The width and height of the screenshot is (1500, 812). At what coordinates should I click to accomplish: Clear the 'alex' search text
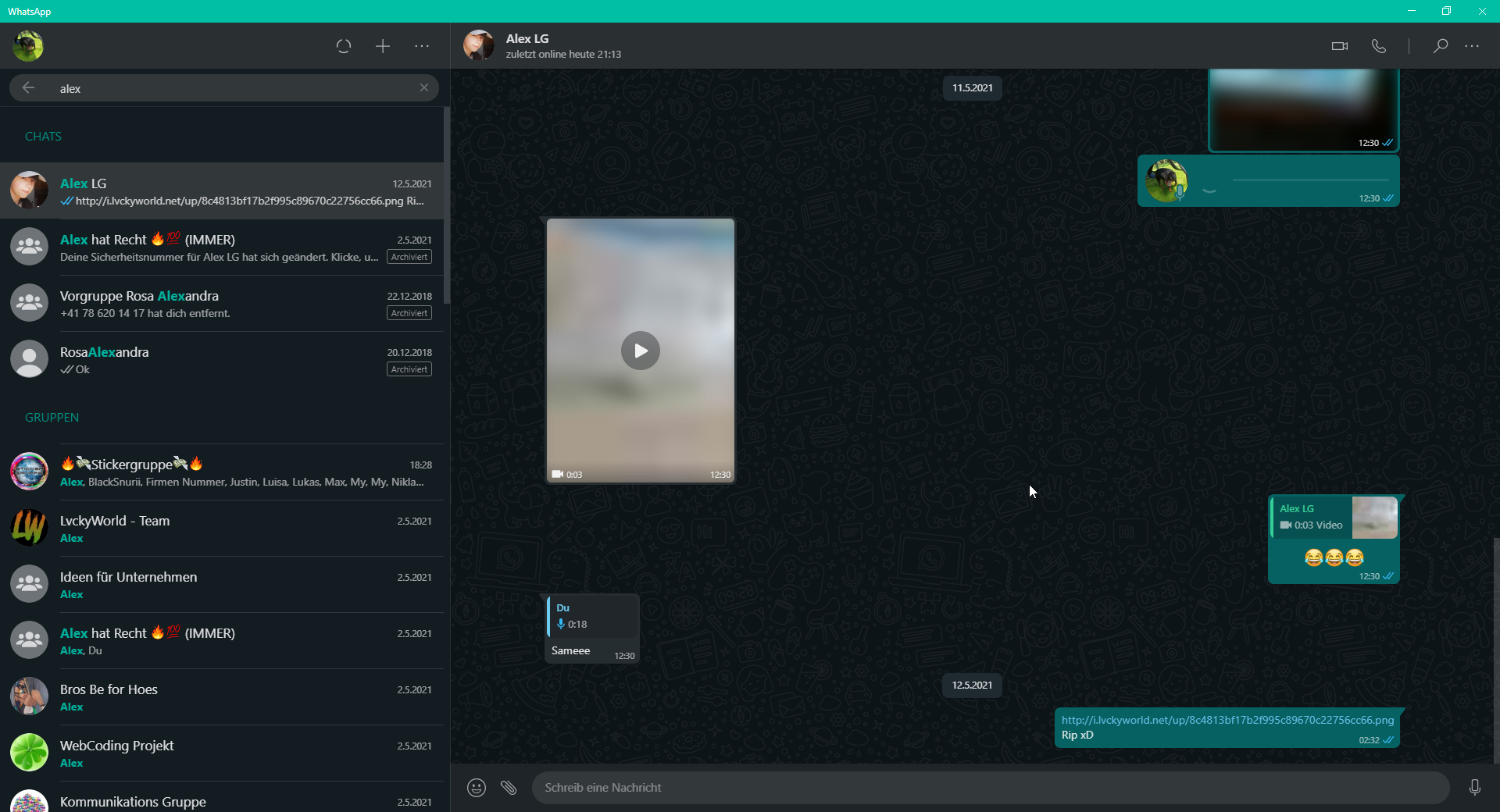(424, 87)
